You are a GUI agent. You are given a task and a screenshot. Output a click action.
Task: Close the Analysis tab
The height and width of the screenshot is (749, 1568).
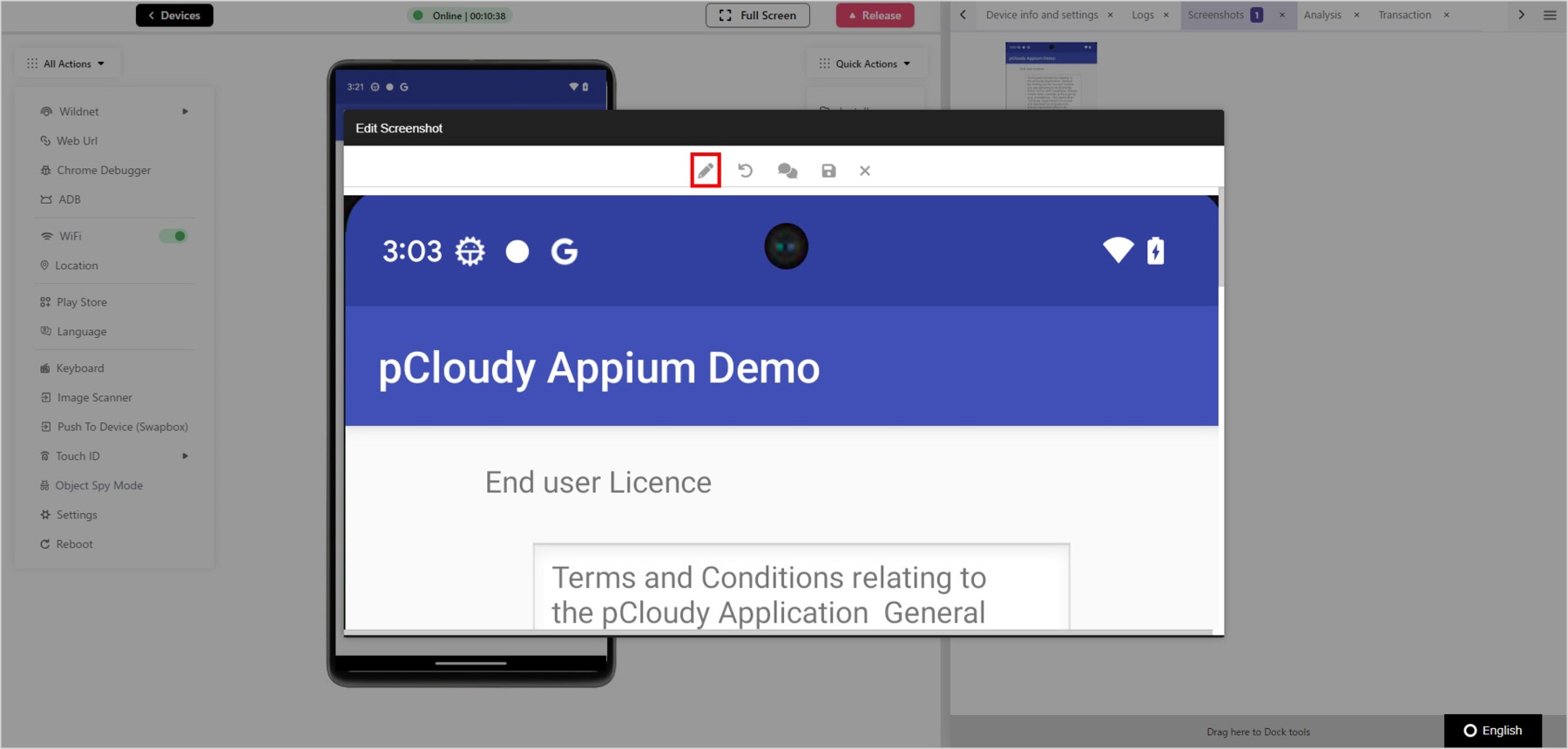tap(1356, 15)
